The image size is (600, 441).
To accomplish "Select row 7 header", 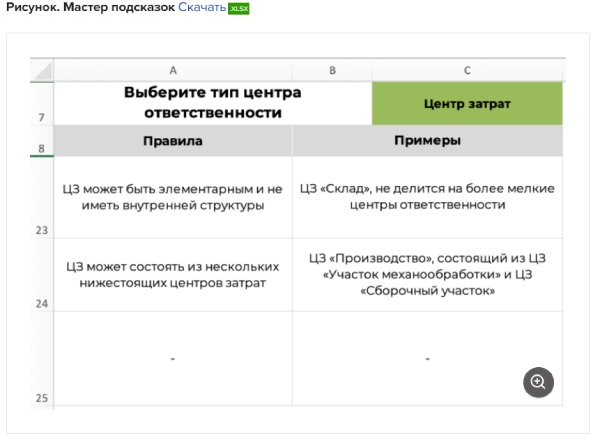I will (41, 117).
